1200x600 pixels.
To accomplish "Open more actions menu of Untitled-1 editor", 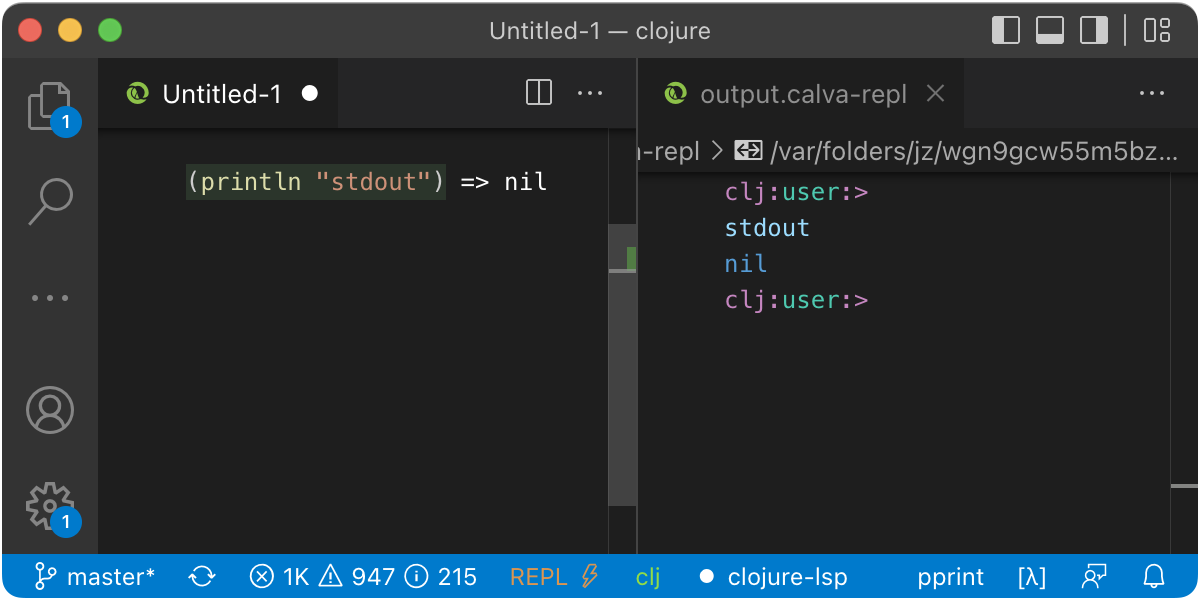I will pos(590,92).
